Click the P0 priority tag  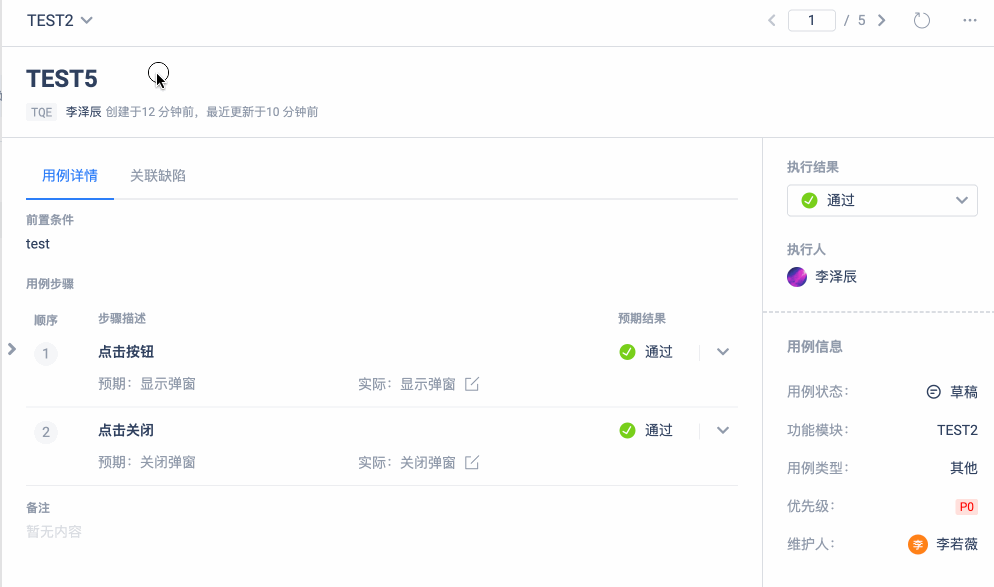pyautogui.click(x=966, y=507)
